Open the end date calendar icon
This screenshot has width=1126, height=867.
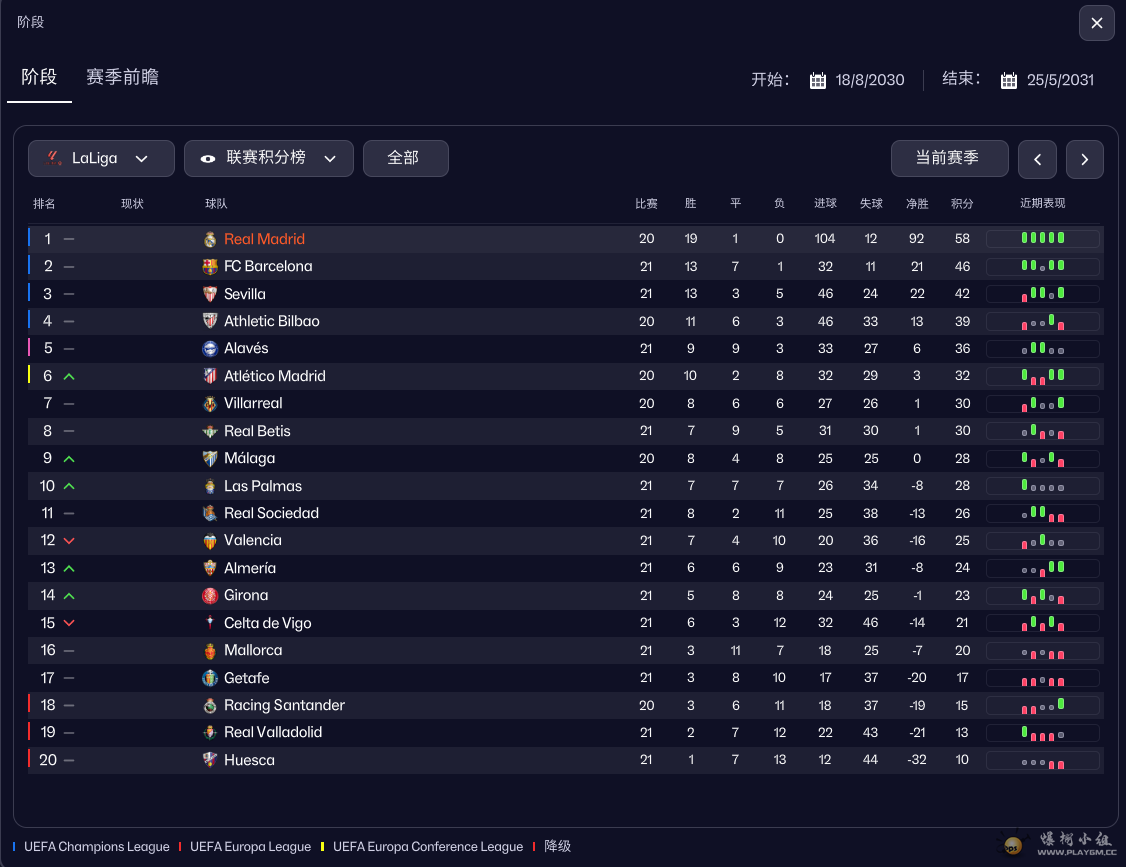1009,81
